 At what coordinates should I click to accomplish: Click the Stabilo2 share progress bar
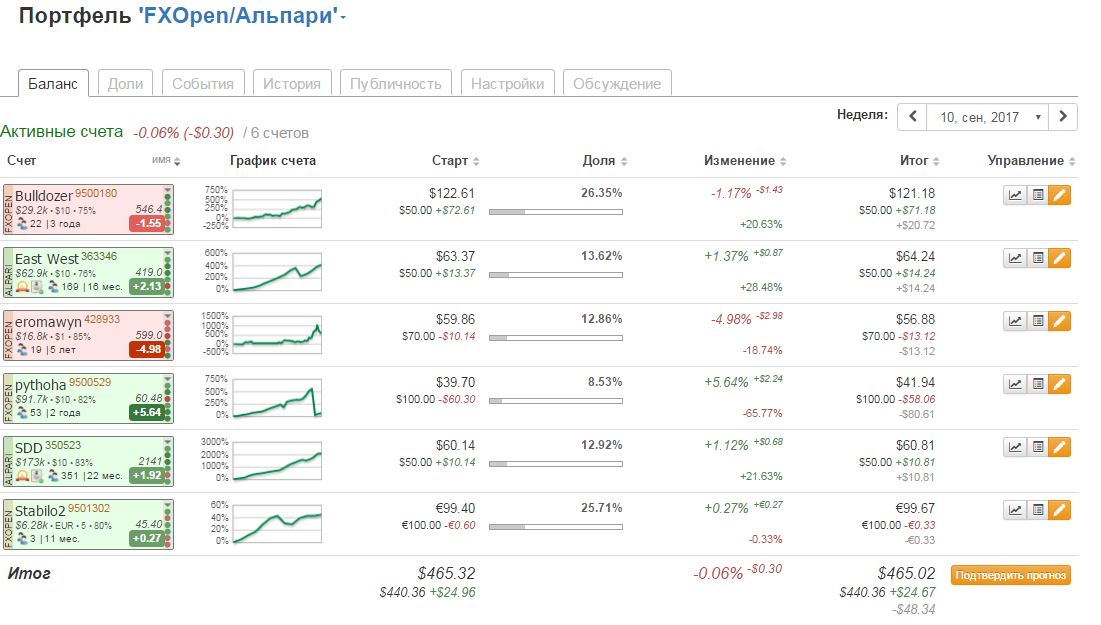(555, 526)
